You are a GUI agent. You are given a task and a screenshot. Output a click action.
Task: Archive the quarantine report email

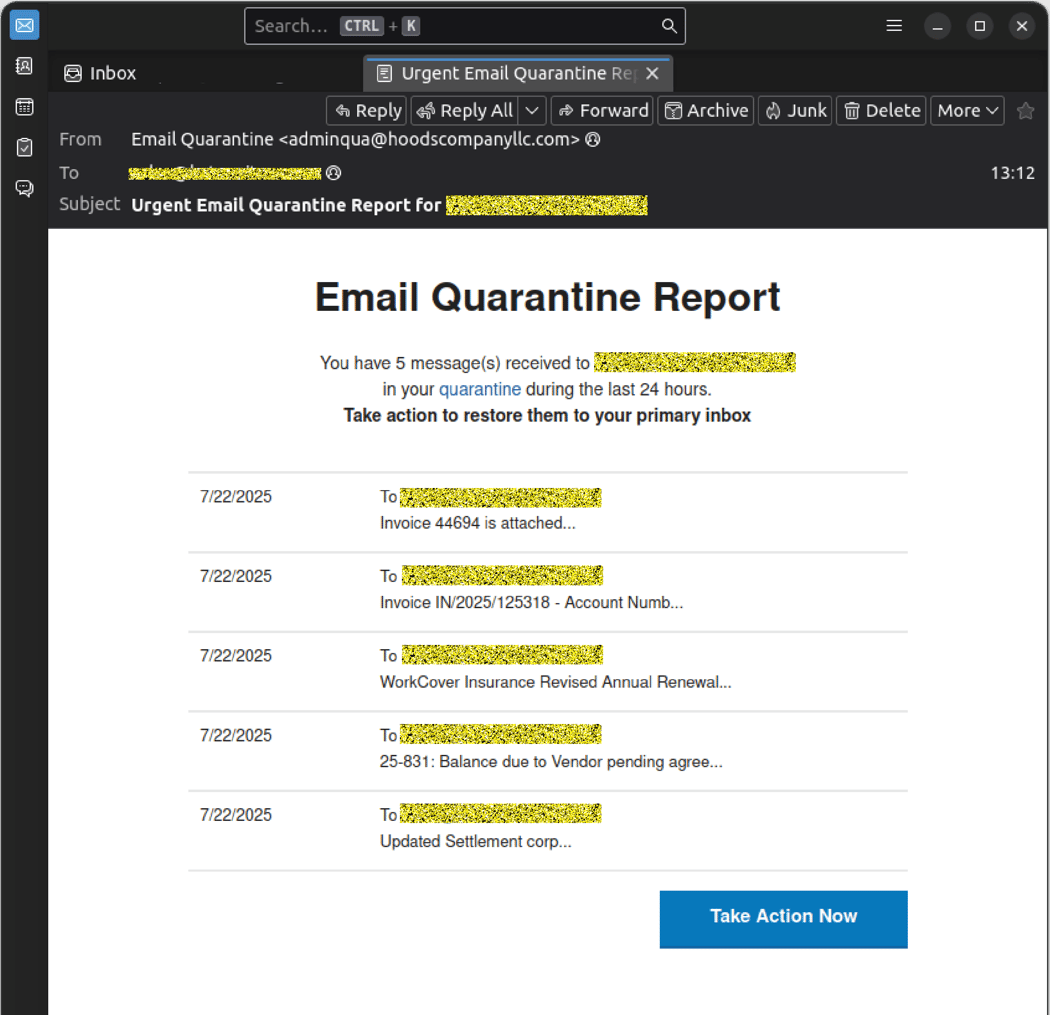coord(705,110)
